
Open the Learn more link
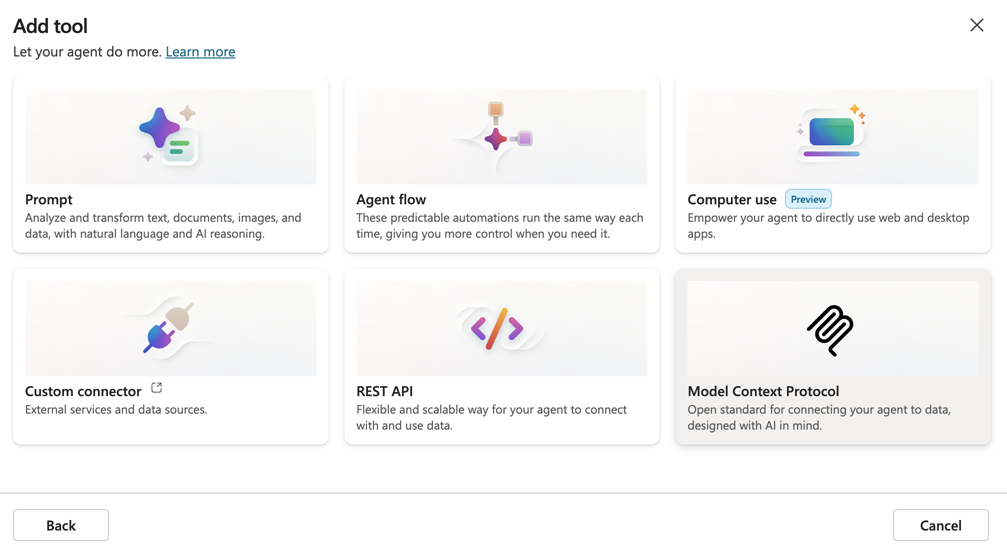(200, 52)
